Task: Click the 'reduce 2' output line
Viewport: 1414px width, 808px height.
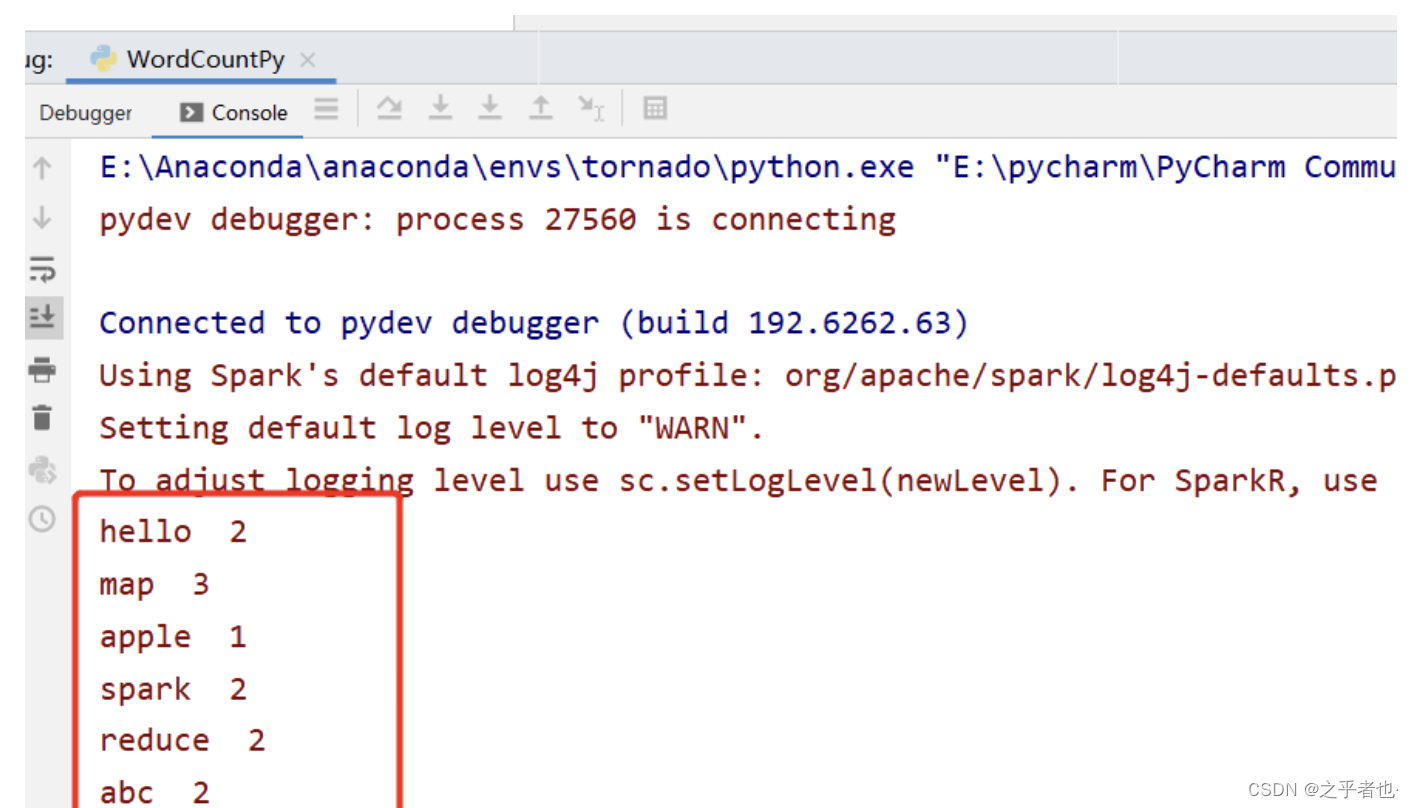Action: pyautogui.click(x=182, y=740)
